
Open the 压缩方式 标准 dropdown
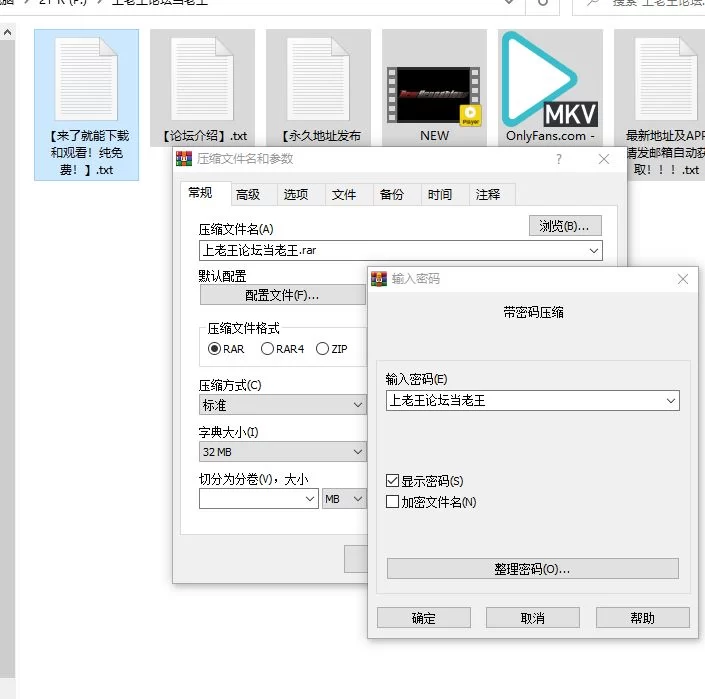283,405
